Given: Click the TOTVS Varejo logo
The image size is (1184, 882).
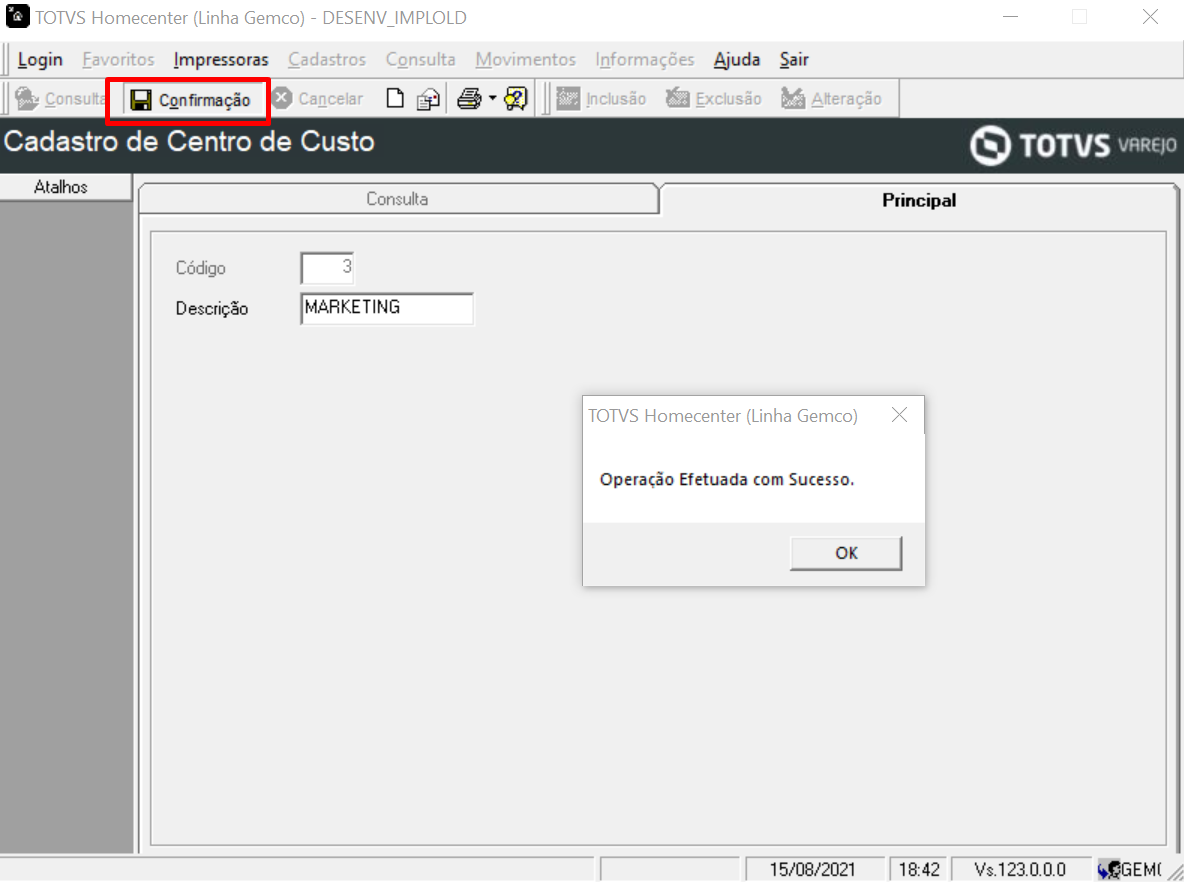Looking at the screenshot, I should point(1073,145).
